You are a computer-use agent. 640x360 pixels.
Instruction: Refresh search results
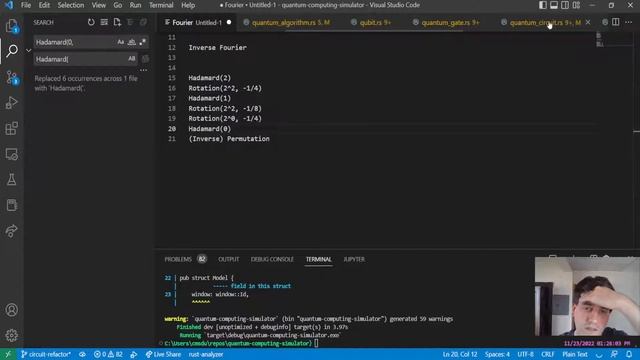point(91,22)
